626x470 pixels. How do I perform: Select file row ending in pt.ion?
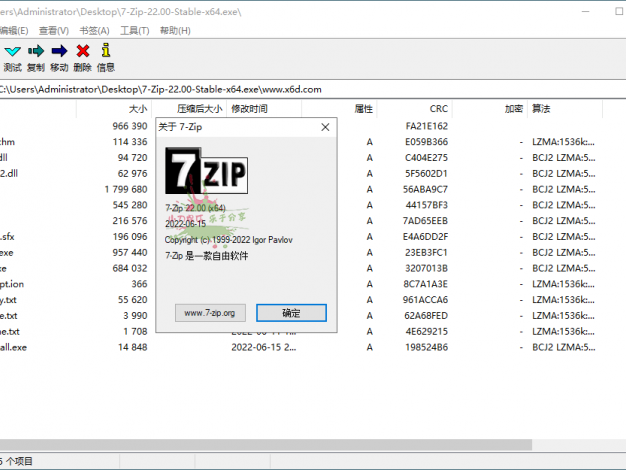(12, 284)
